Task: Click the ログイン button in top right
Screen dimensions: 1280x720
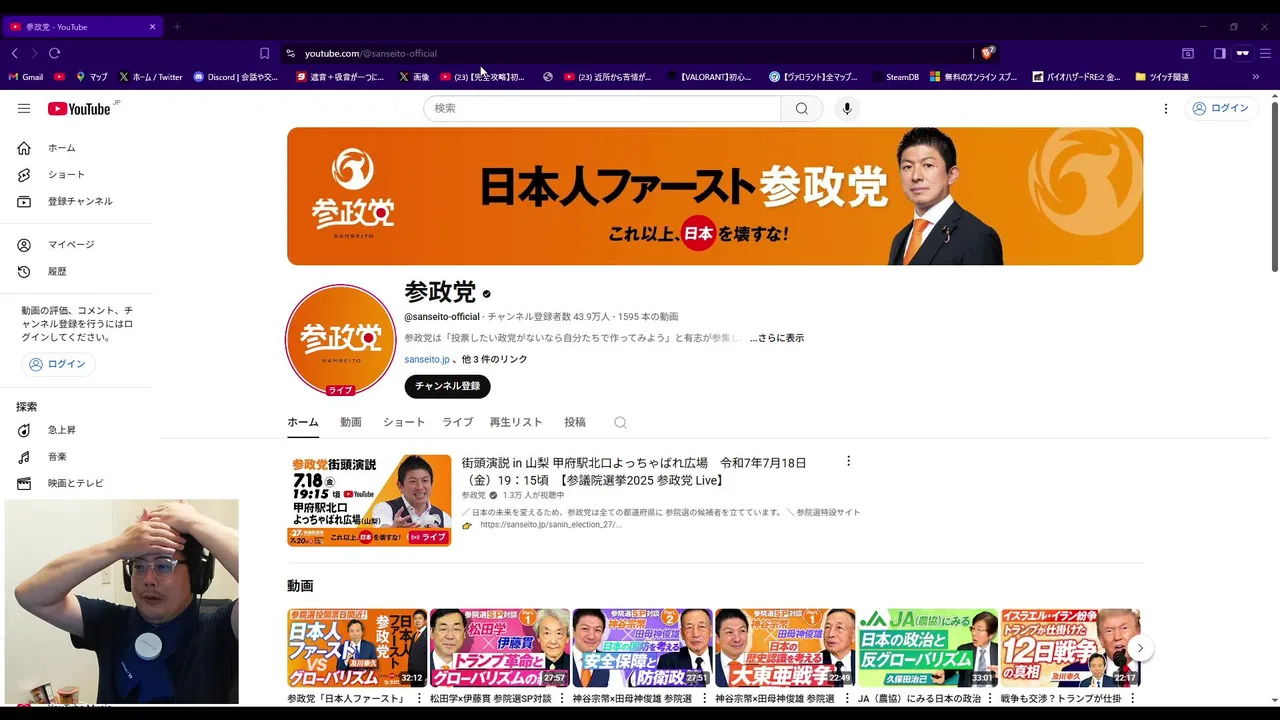Action: (1221, 108)
